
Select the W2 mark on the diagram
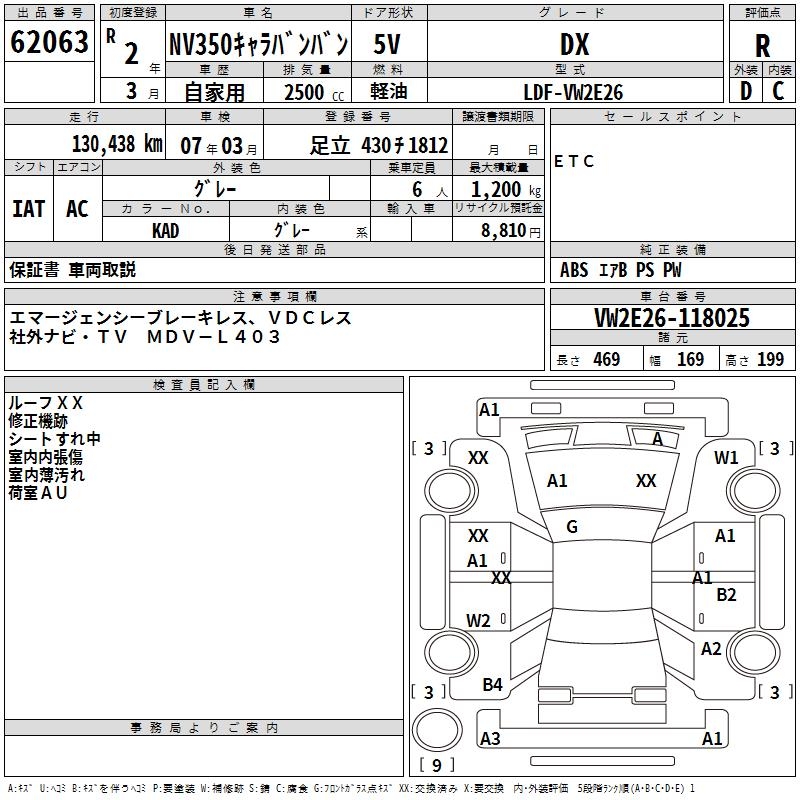click(478, 620)
